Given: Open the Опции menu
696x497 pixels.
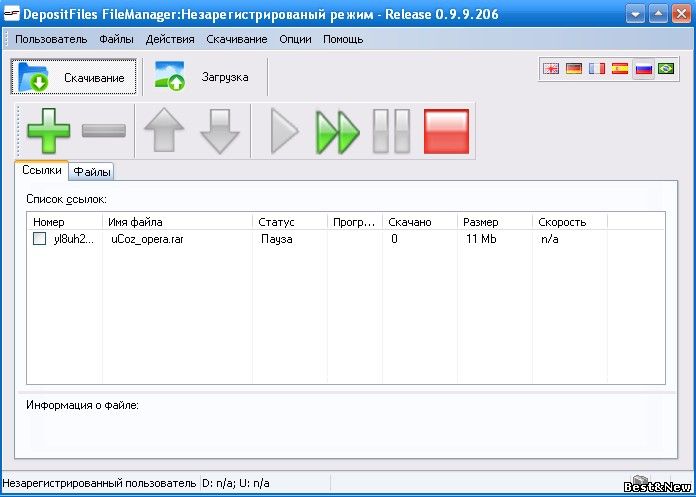Looking at the screenshot, I should click(295, 39).
